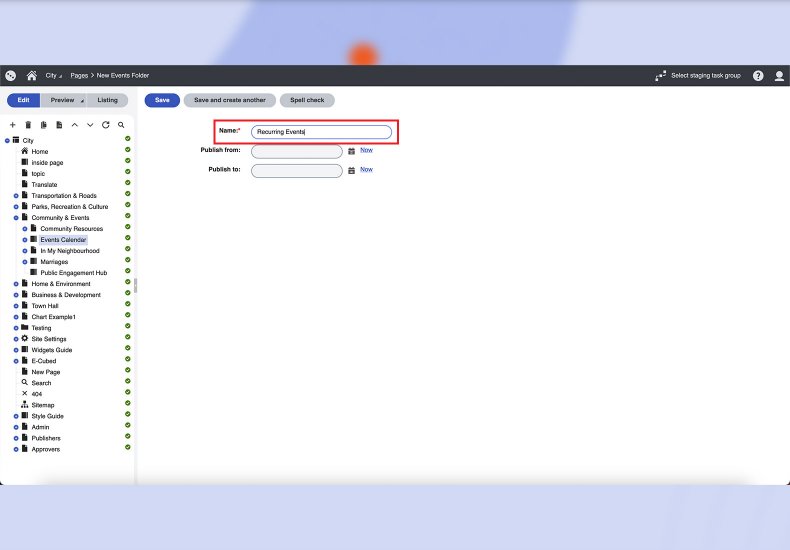Screen dimensions: 790x550
Task: Click Save and create another button
Action: point(229,100)
